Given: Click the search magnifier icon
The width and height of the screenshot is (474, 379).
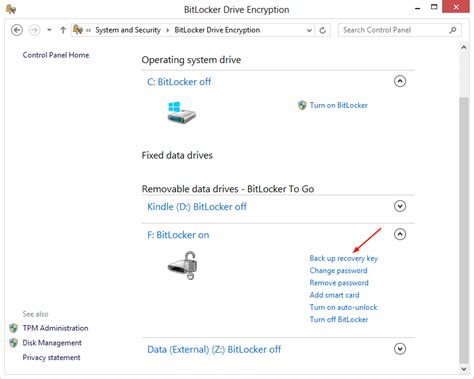Looking at the screenshot, I should pos(453,30).
